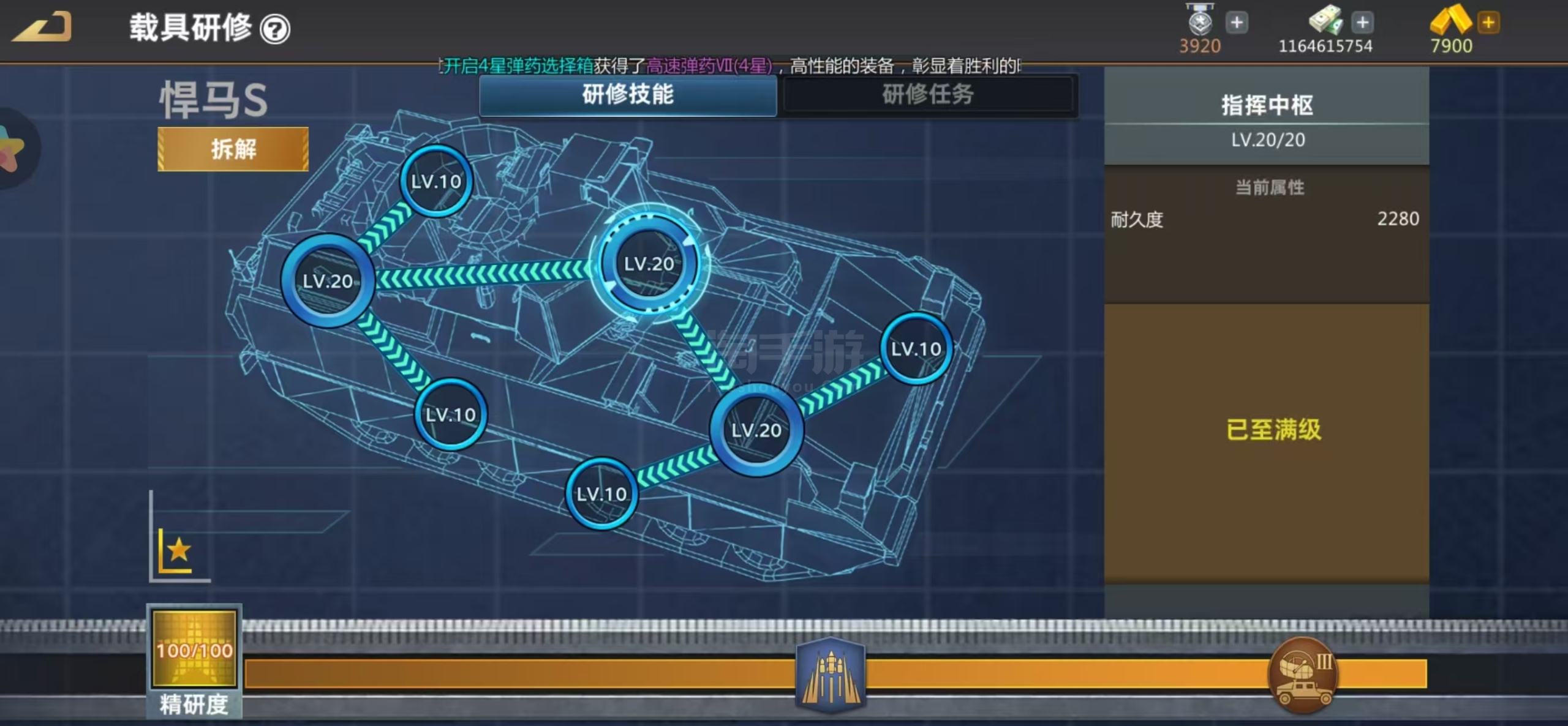
Task: Add gold bars with the plus button
Action: tap(1488, 23)
